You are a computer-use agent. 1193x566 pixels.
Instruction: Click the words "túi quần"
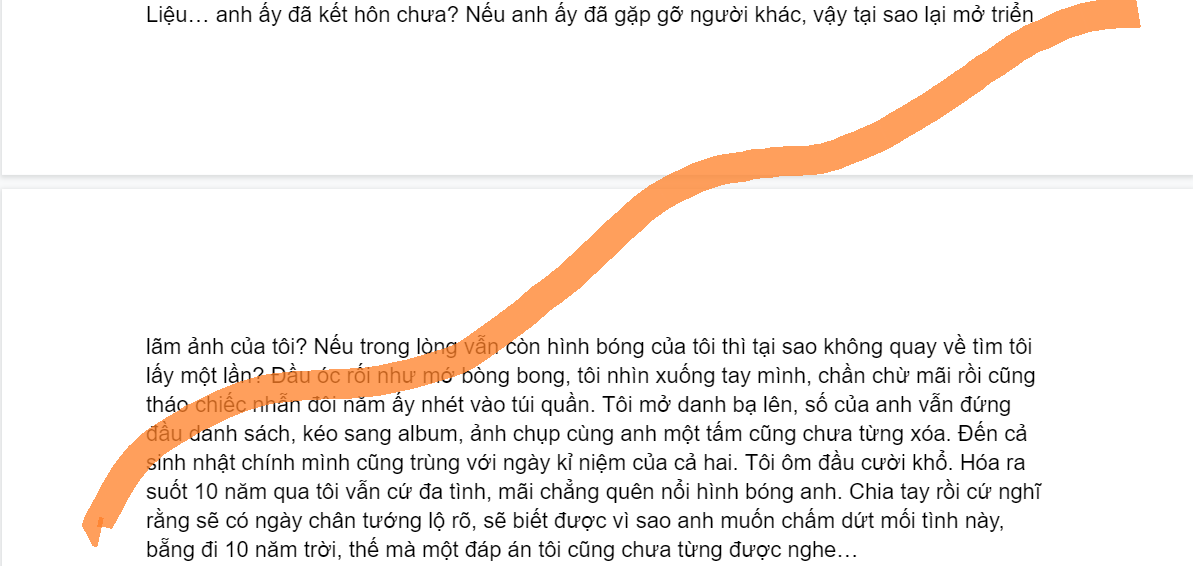click(545, 405)
